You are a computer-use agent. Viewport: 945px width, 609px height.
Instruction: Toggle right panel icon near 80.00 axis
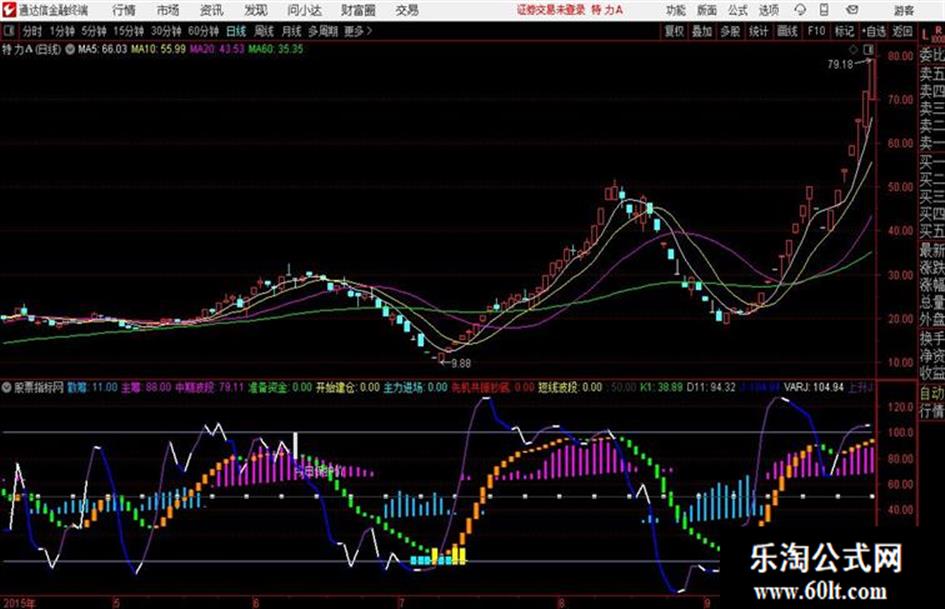(x=868, y=49)
